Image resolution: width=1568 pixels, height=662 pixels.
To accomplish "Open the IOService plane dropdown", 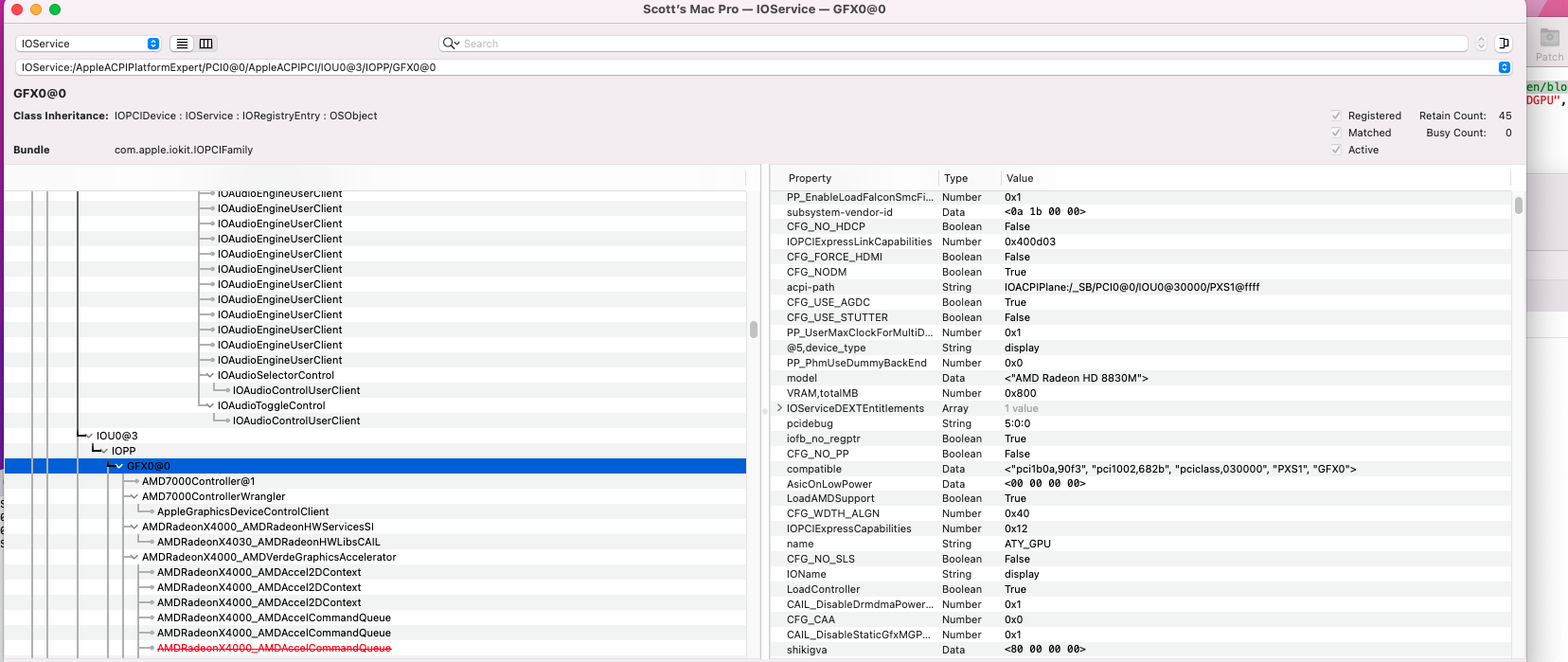I will click(x=88, y=44).
